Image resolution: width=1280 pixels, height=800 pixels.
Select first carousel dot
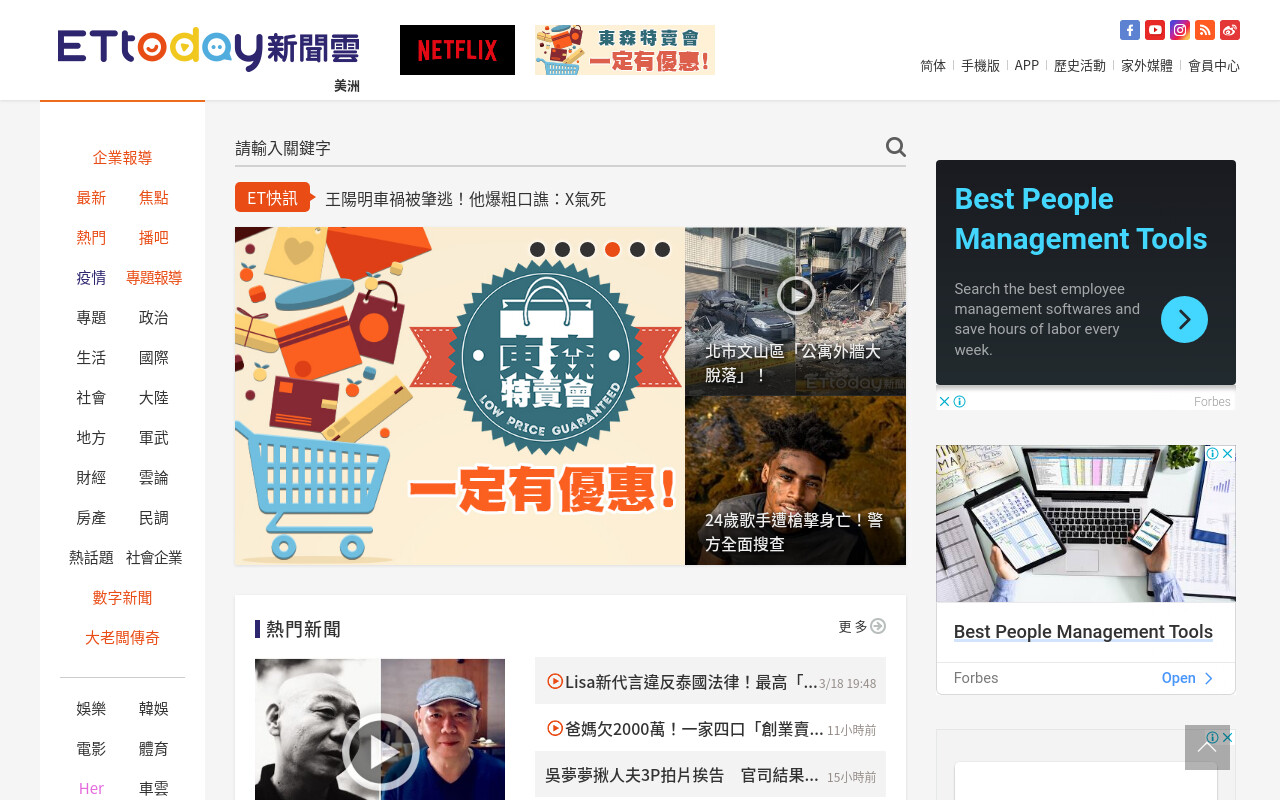(537, 249)
